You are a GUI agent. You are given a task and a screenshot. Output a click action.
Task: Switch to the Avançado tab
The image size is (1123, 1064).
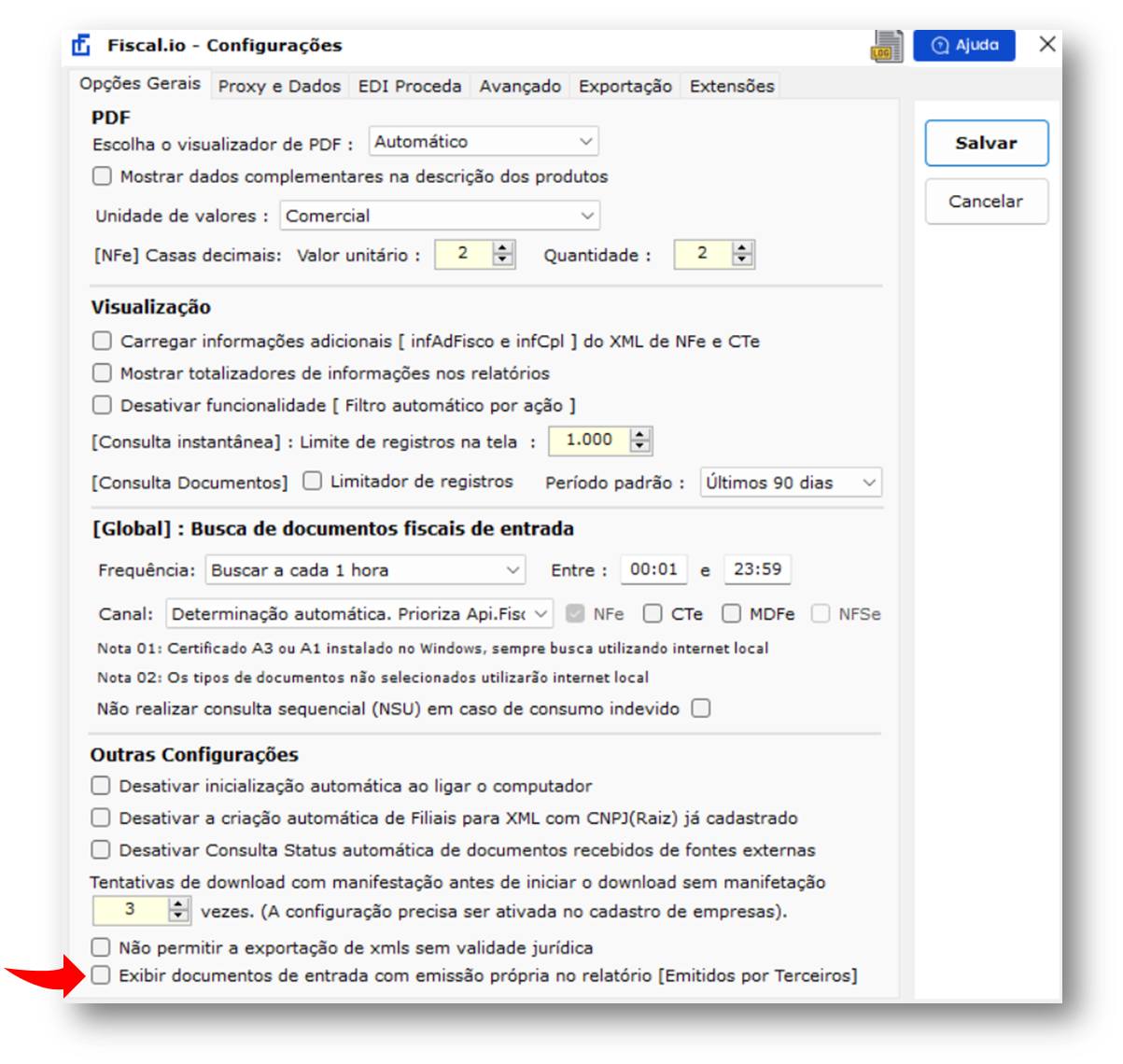pyautogui.click(x=520, y=86)
